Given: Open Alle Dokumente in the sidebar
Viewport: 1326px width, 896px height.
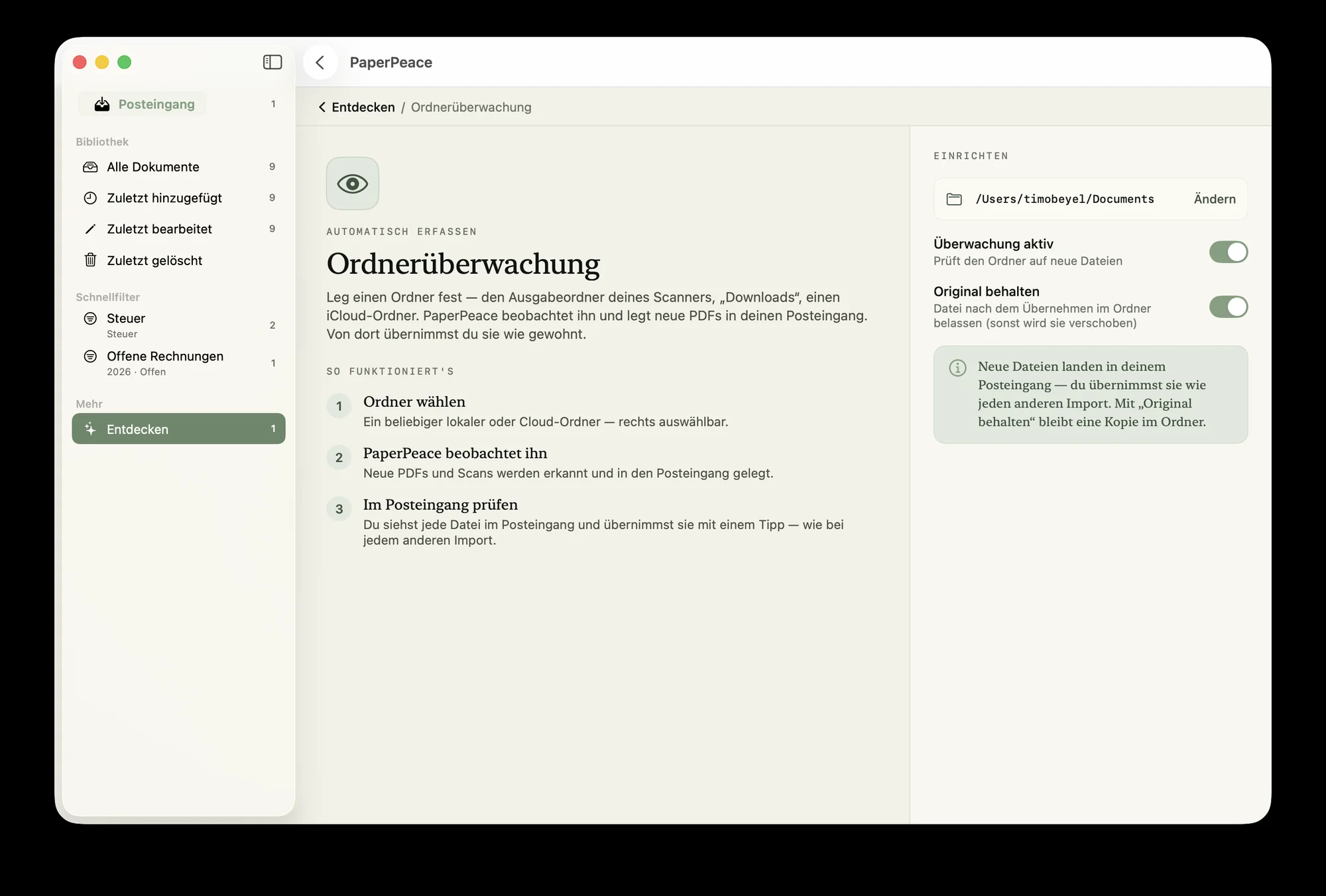Looking at the screenshot, I should tap(178, 167).
